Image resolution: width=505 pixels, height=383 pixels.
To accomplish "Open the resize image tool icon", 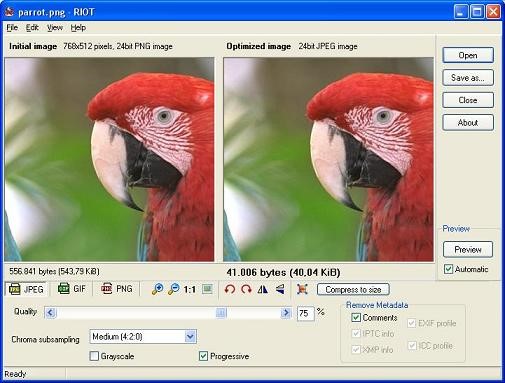I will point(302,289).
